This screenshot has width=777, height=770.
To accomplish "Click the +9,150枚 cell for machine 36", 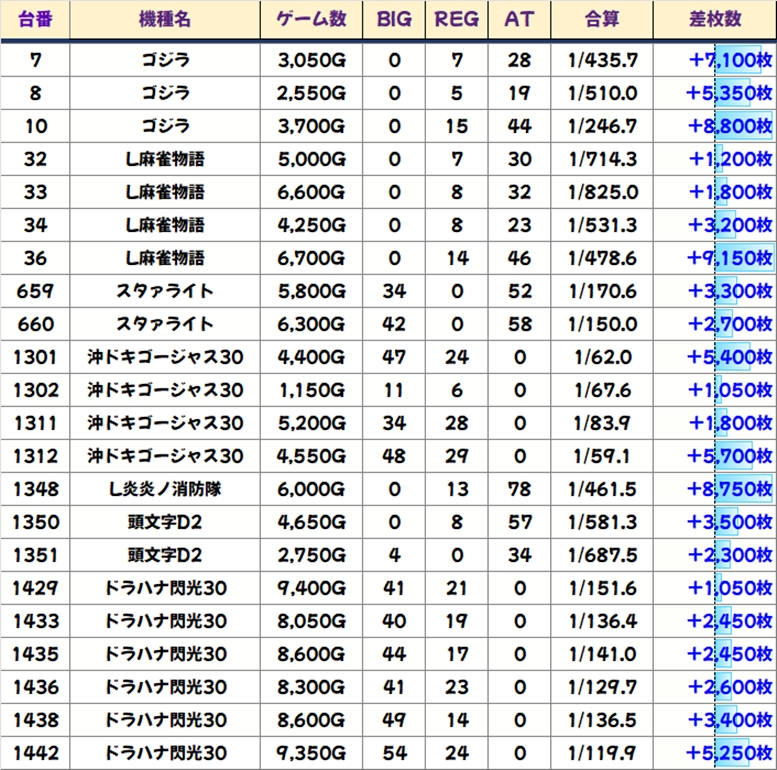I will [x=715, y=258].
